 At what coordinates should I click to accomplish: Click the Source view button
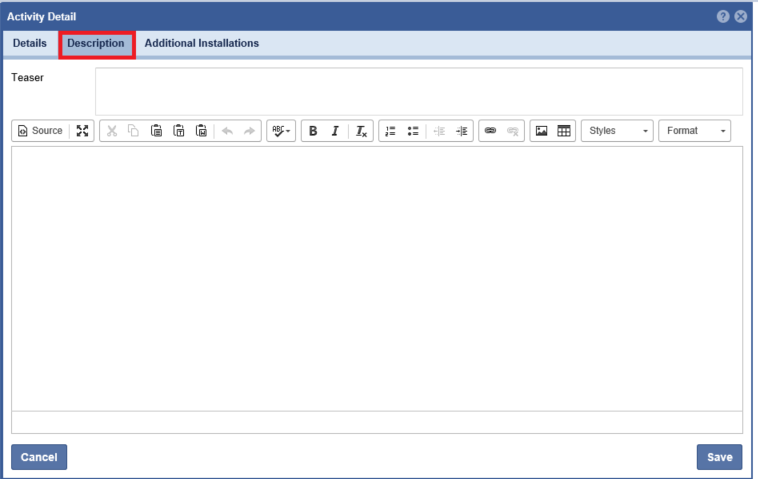[x=40, y=131]
